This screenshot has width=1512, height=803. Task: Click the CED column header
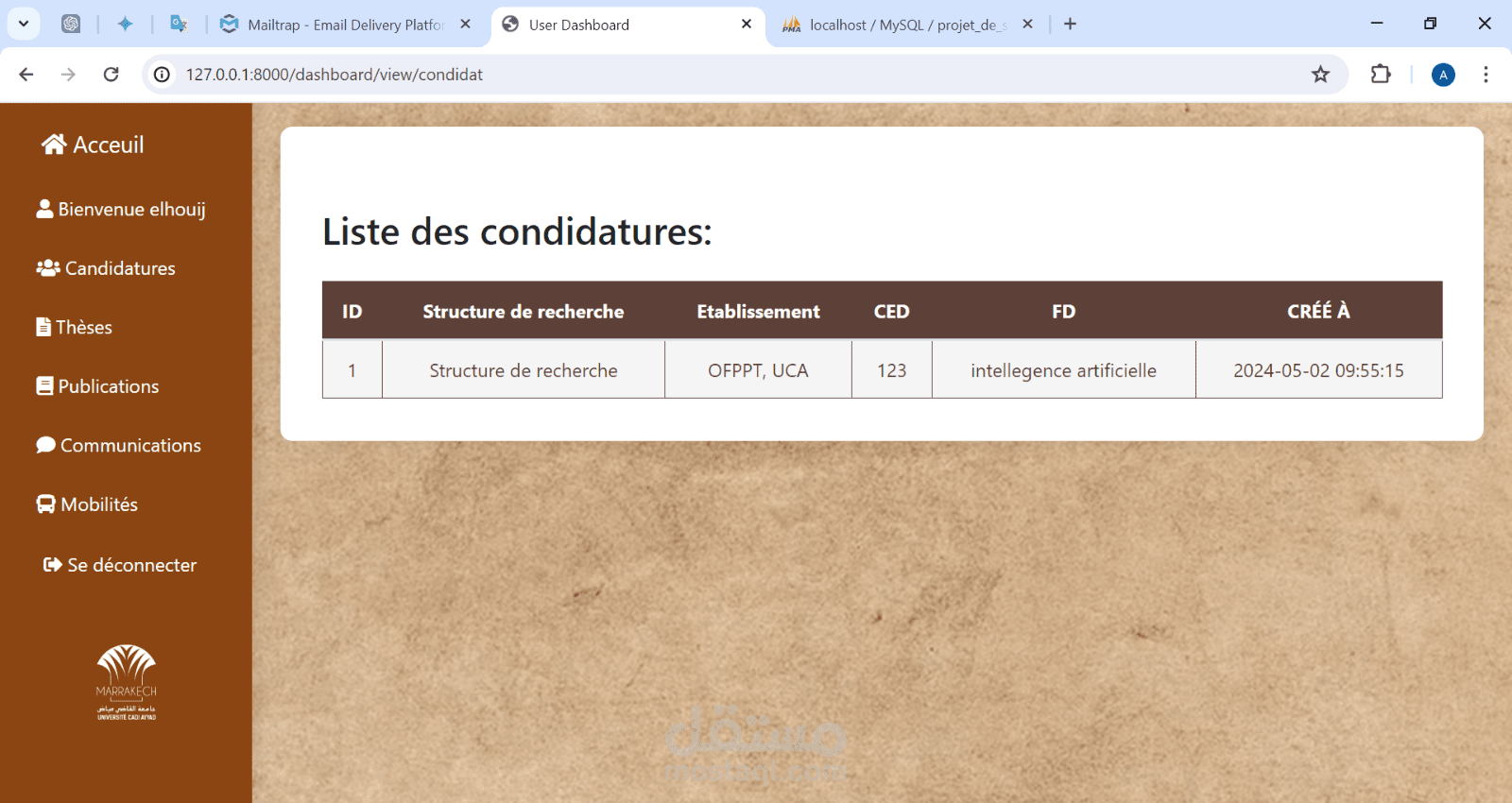[x=892, y=311]
